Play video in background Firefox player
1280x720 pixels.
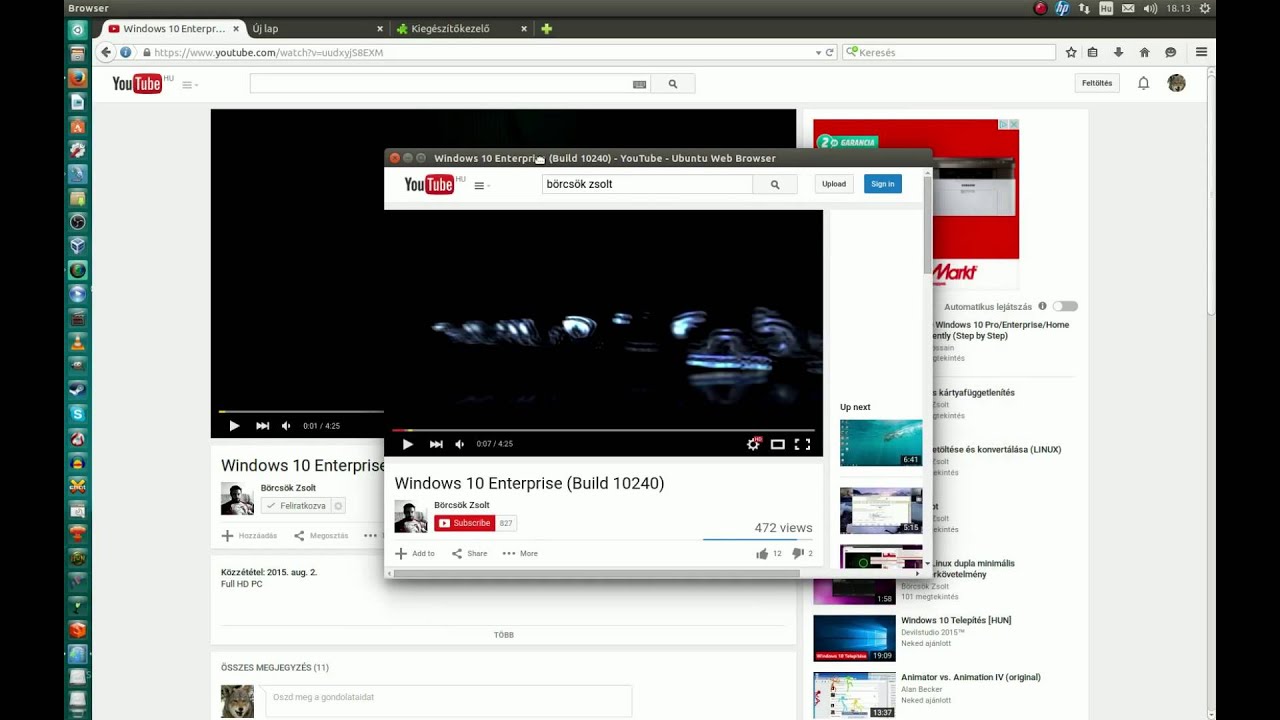(x=234, y=426)
